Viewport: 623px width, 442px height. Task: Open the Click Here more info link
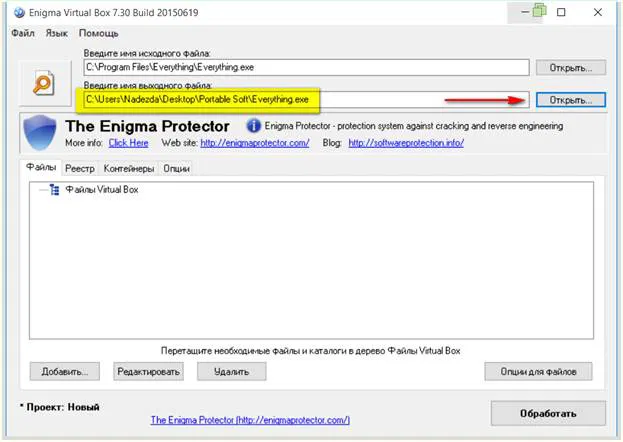tap(128, 143)
